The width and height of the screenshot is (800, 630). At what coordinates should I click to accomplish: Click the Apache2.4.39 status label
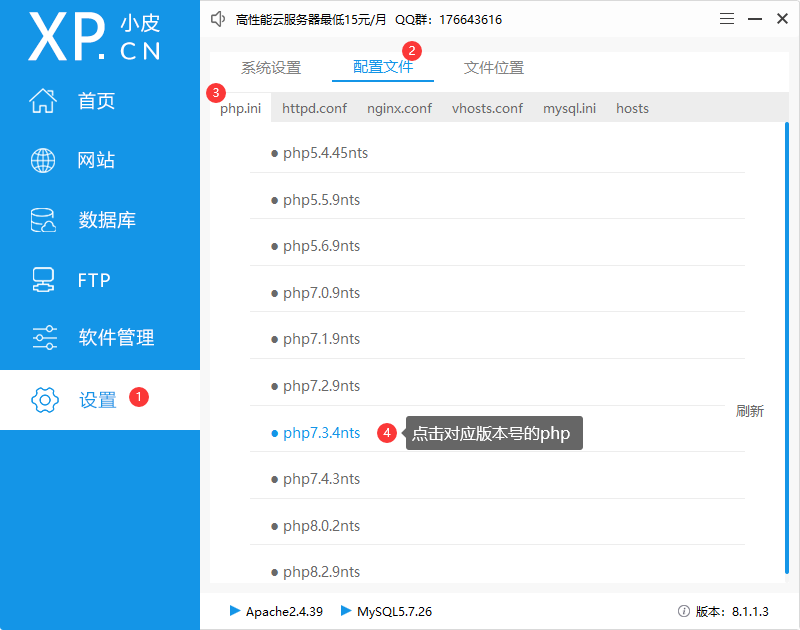[x=284, y=611]
